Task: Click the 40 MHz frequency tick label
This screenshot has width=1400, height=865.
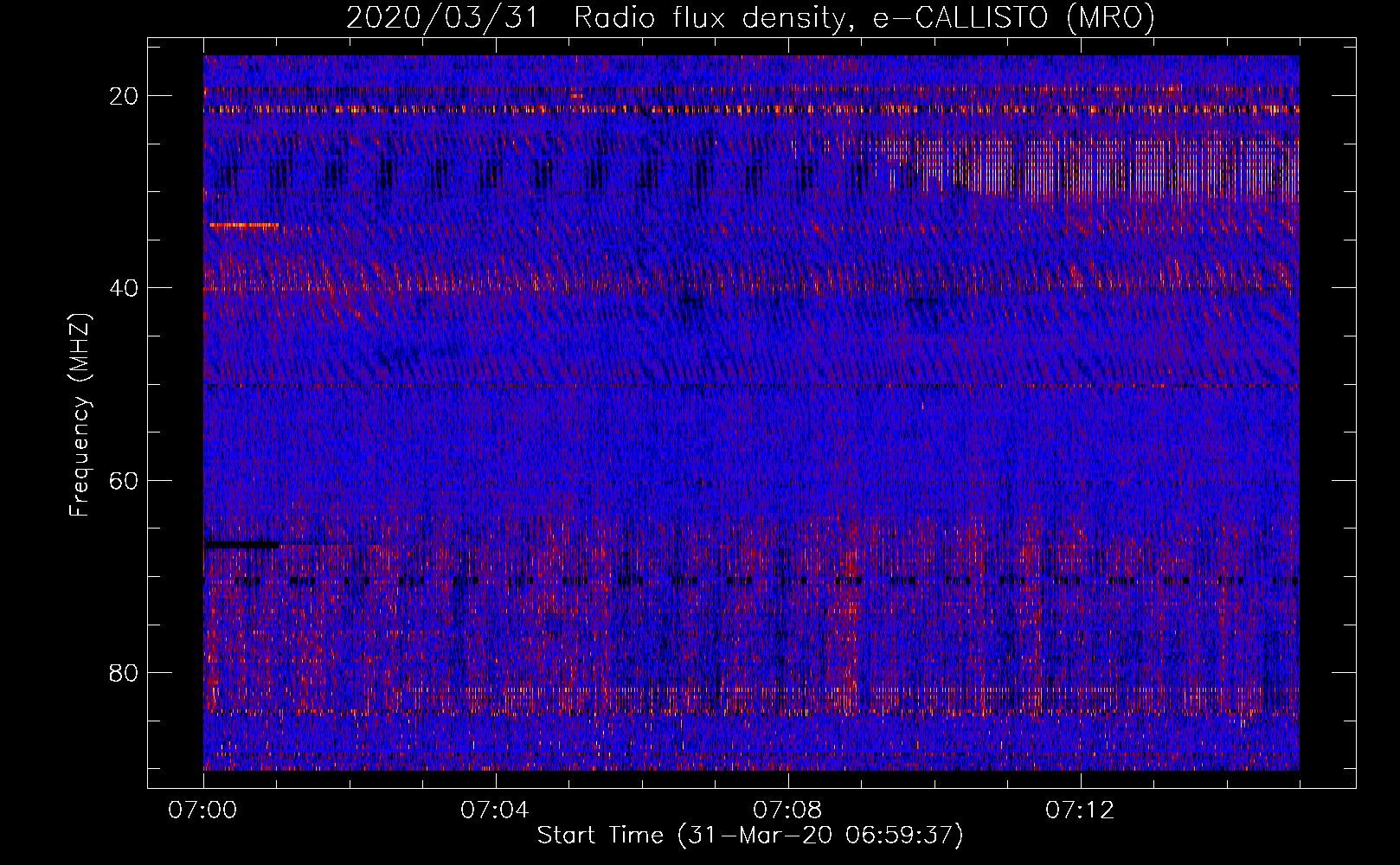Action: 125,288
